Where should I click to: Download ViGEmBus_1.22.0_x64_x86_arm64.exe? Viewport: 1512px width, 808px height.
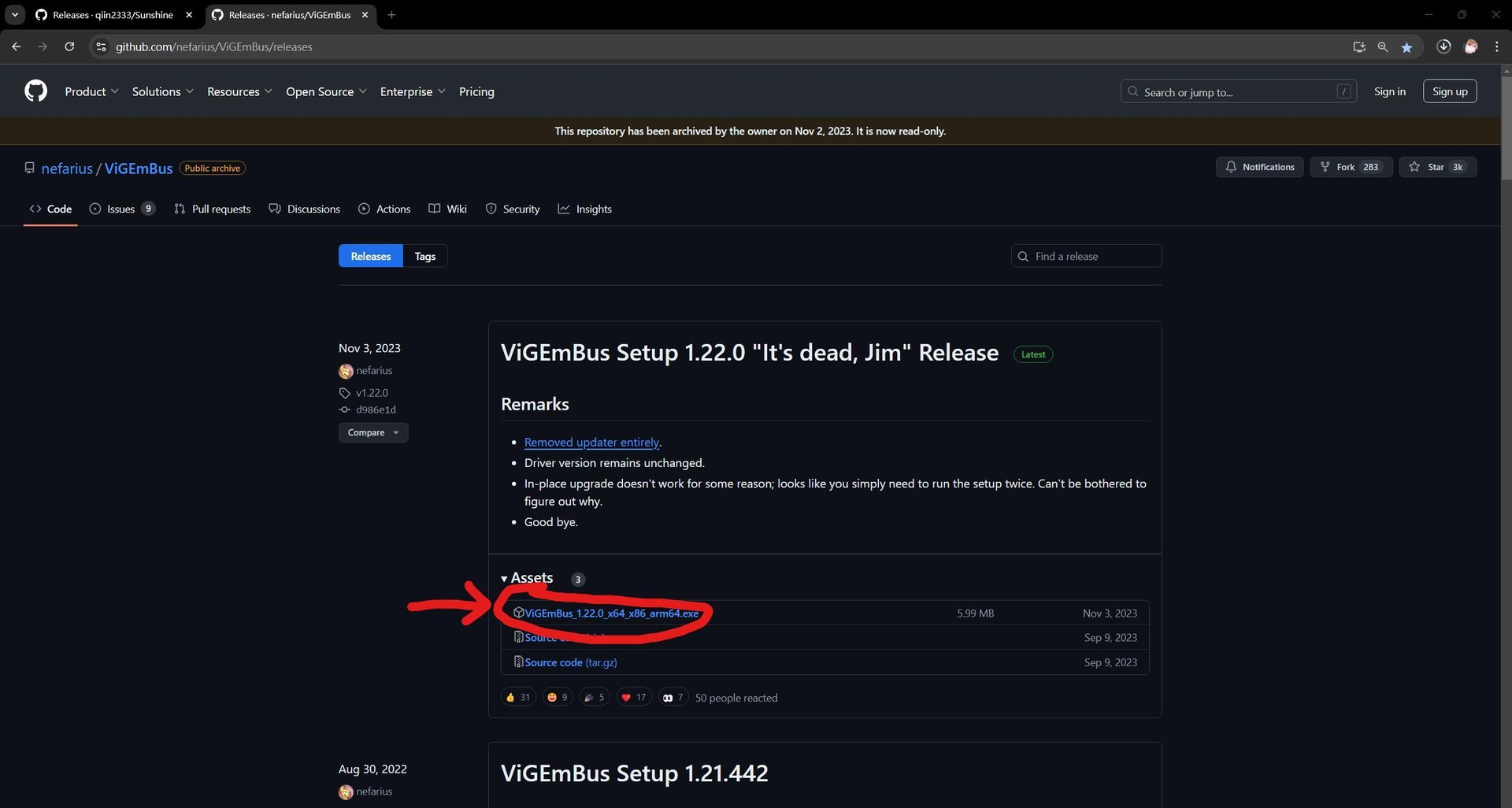[611, 613]
